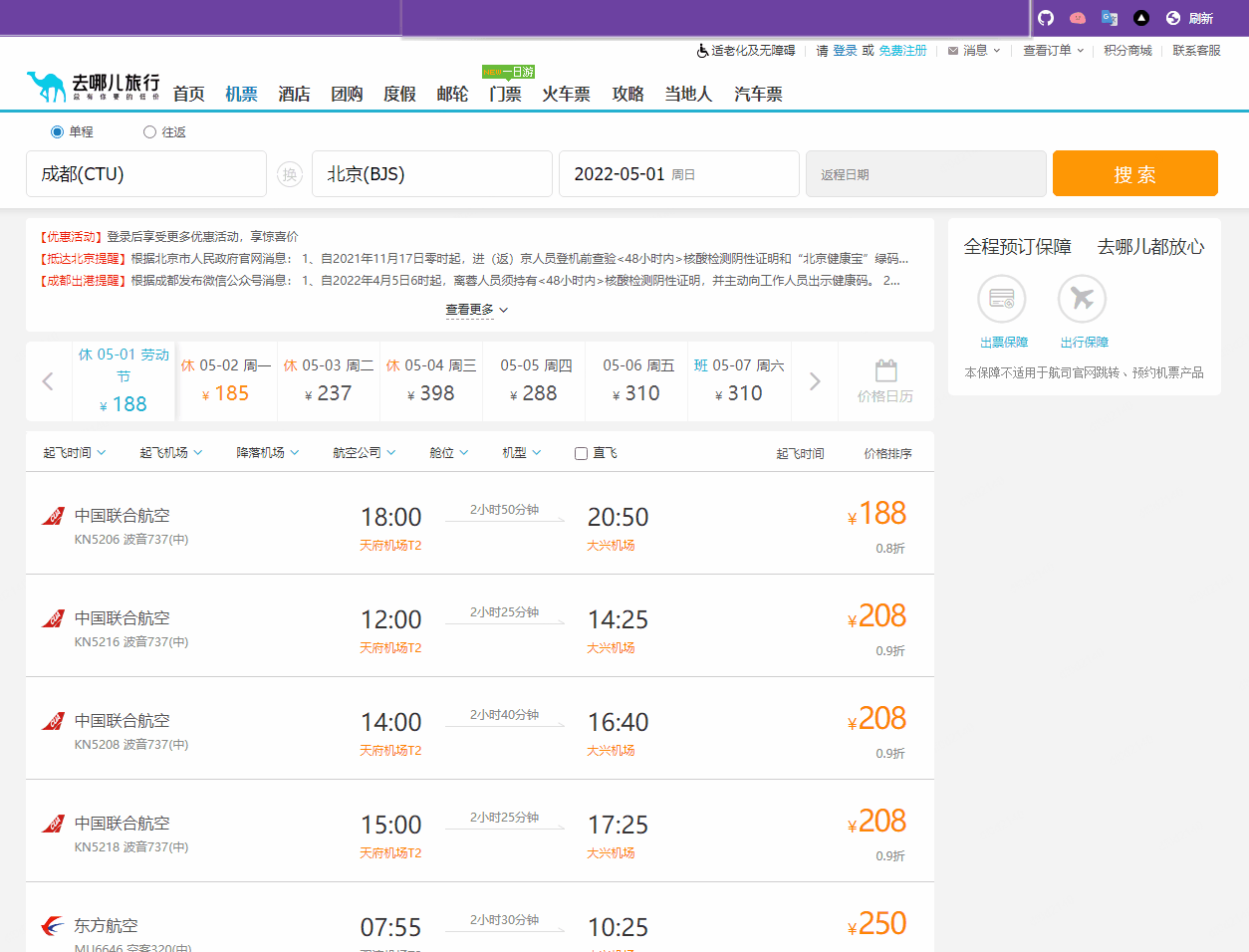Select the 05-03 周二 date tab
The height and width of the screenshot is (952, 1249).
click(329, 381)
